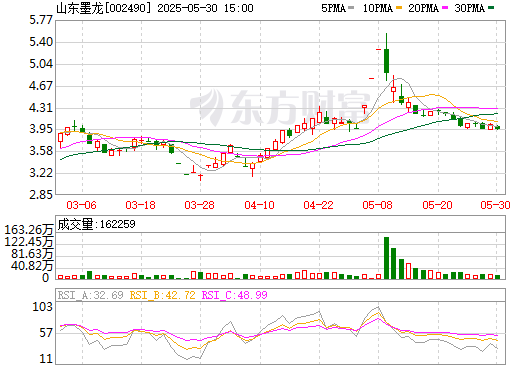Click the 成交量 volume label
The height and width of the screenshot is (365, 520).
[x=96, y=224]
